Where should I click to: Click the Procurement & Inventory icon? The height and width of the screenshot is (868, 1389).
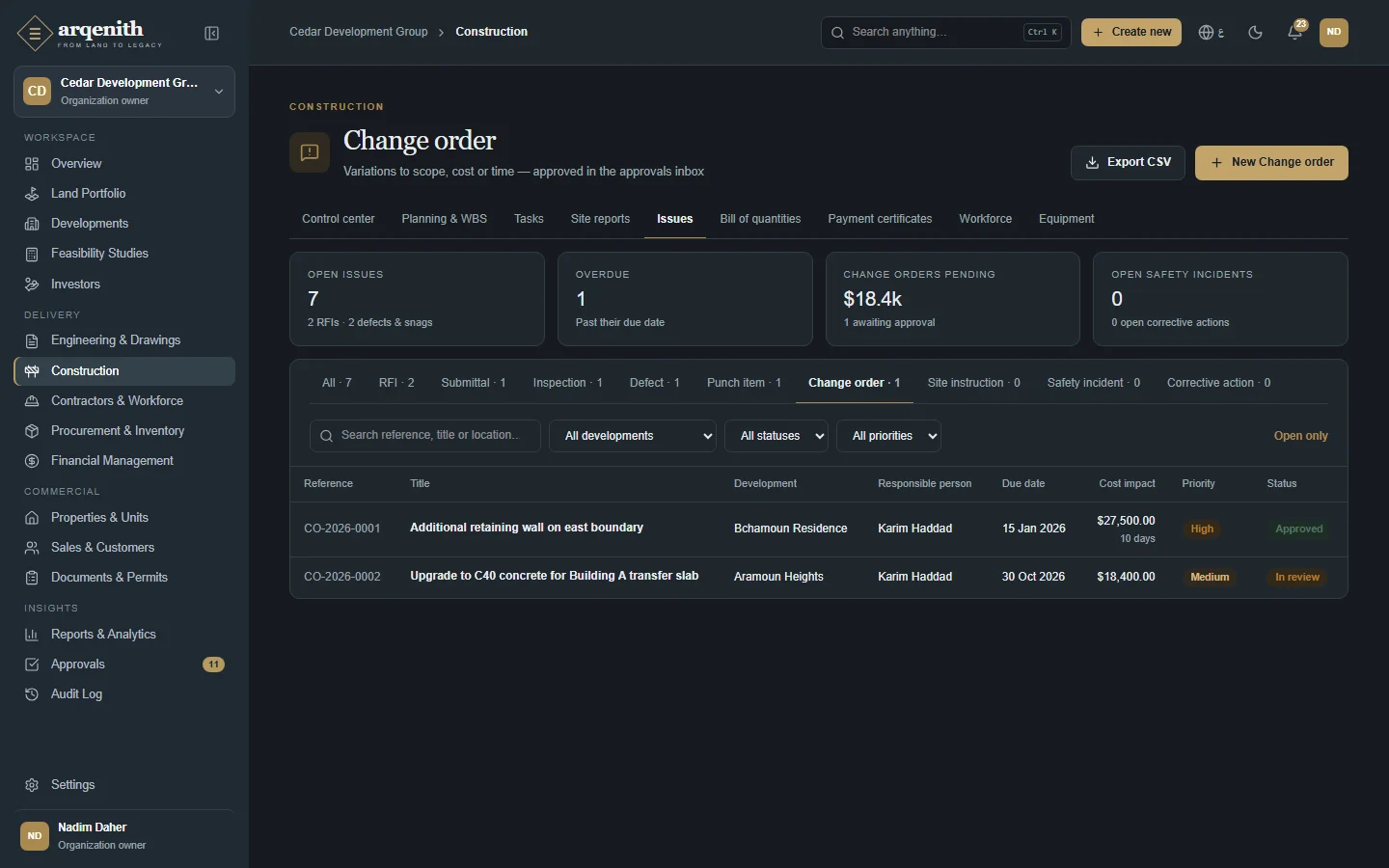point(32,431)
